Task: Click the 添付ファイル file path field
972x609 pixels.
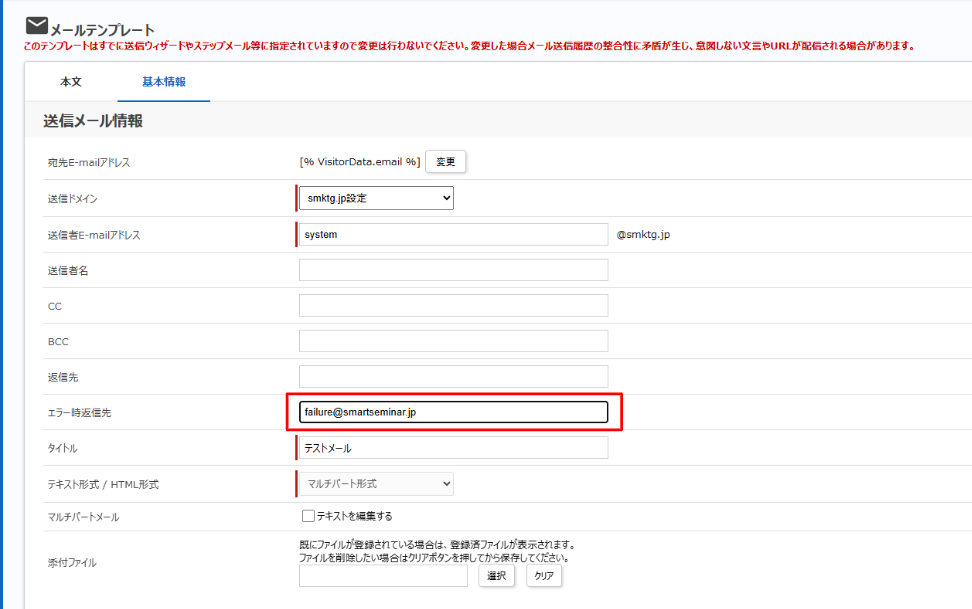Action: [383, 576]
